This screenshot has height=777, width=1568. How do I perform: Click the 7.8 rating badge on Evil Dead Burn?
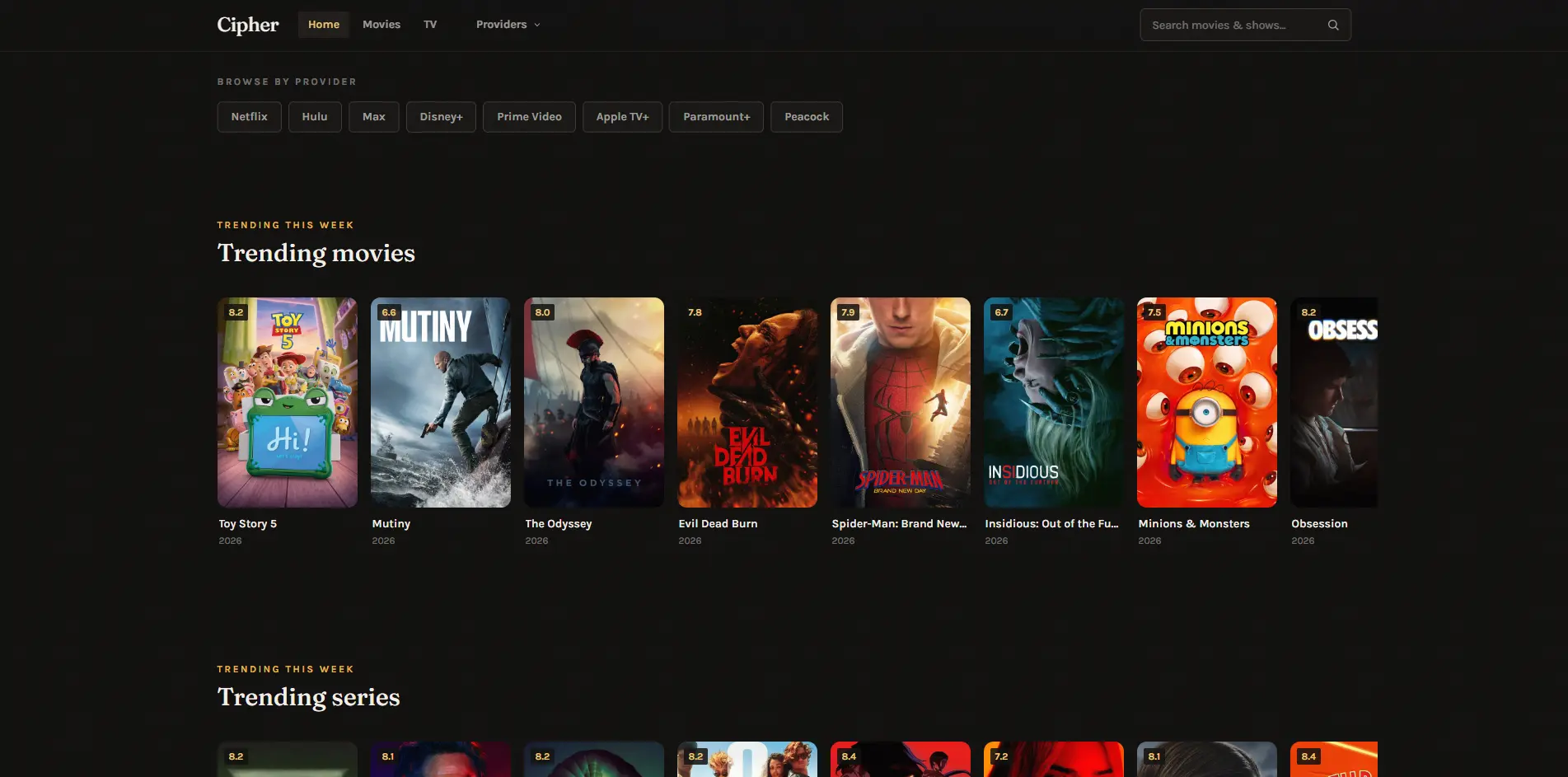pyautogui.click(x=695, y=312)
